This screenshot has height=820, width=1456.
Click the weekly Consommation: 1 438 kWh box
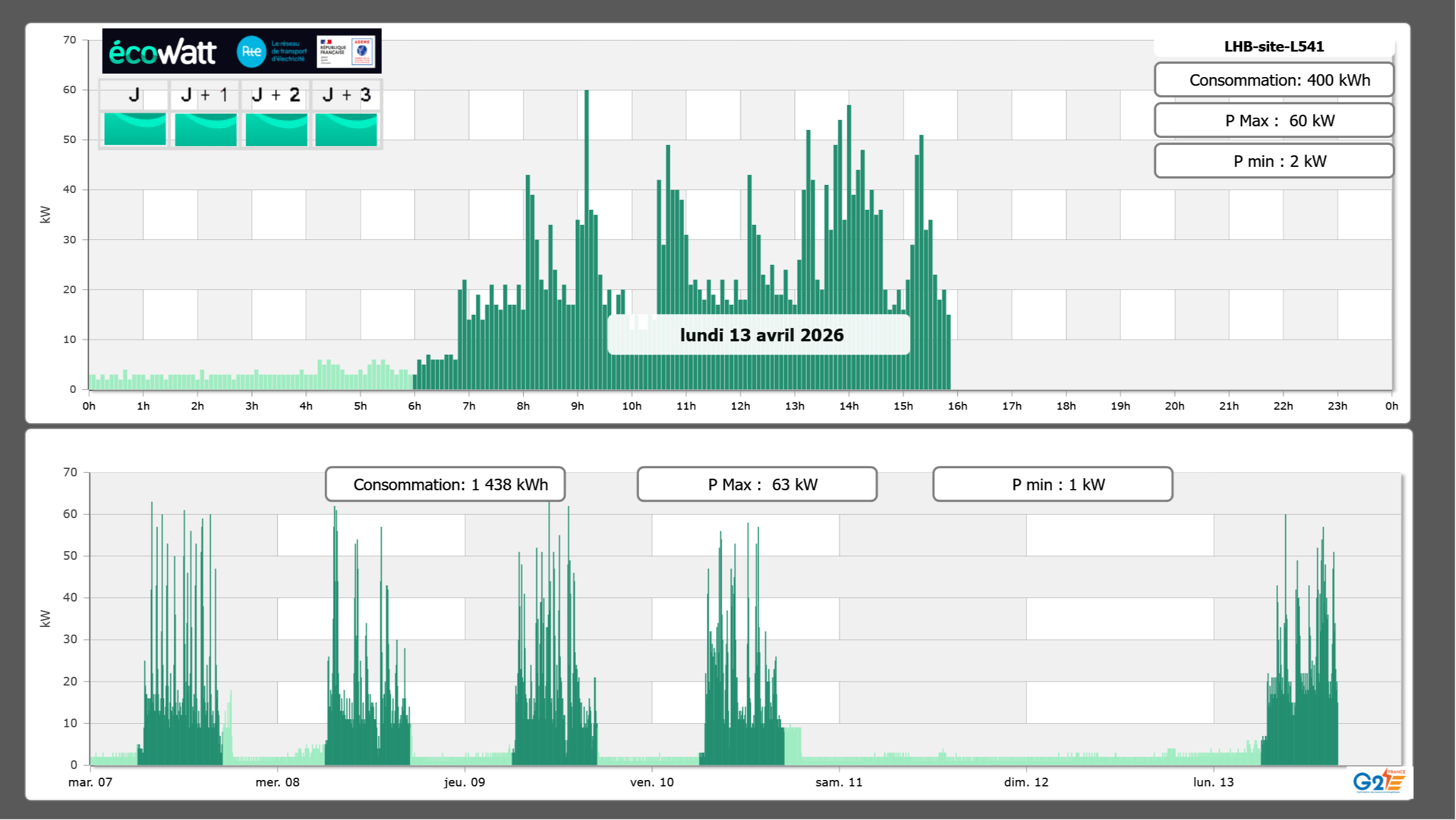(445, 484)
